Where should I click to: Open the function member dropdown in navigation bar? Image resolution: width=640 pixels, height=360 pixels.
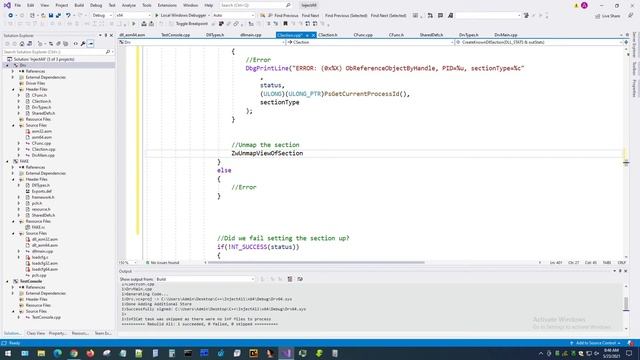coord(539,42)
